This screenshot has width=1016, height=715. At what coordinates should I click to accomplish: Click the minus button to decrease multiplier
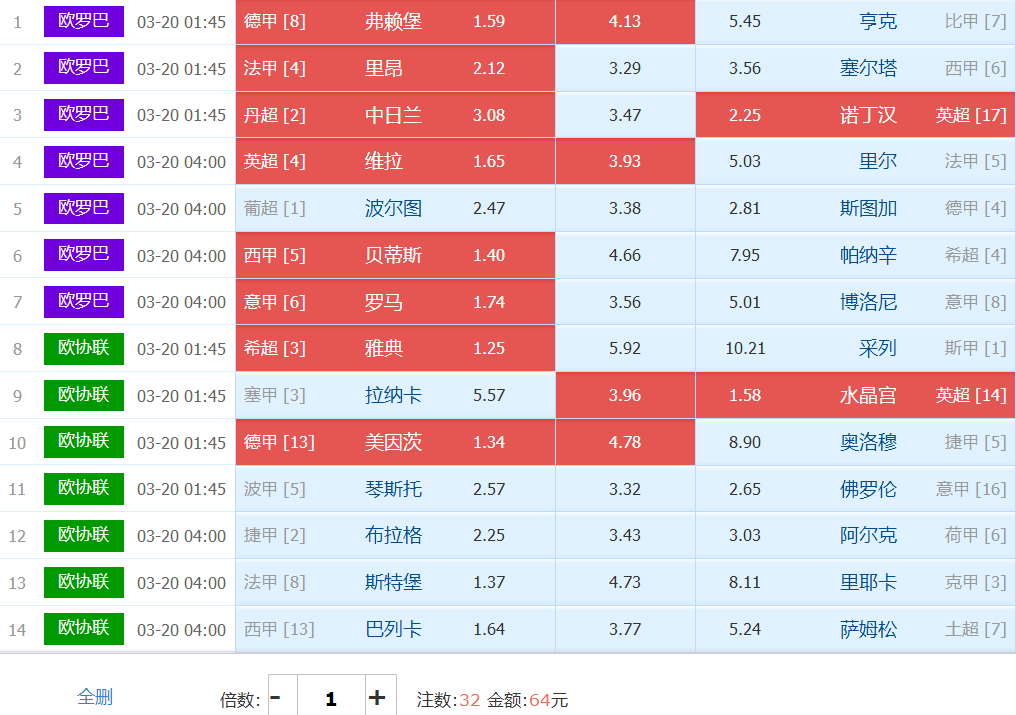click(x=276, y=698)
